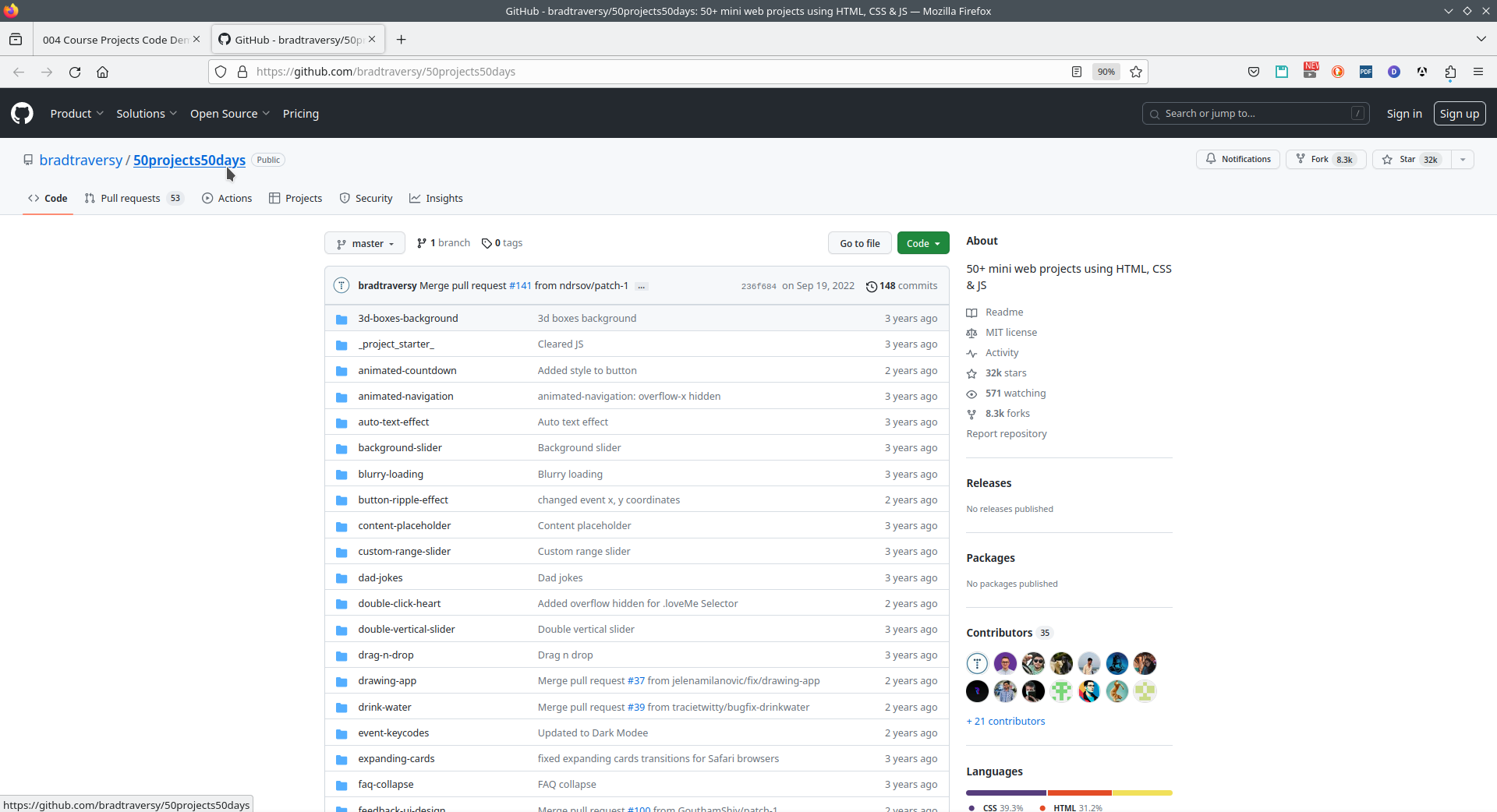Click bradtraversy's contributor avatar
1497x812 pixels.
tap(977, 663)
